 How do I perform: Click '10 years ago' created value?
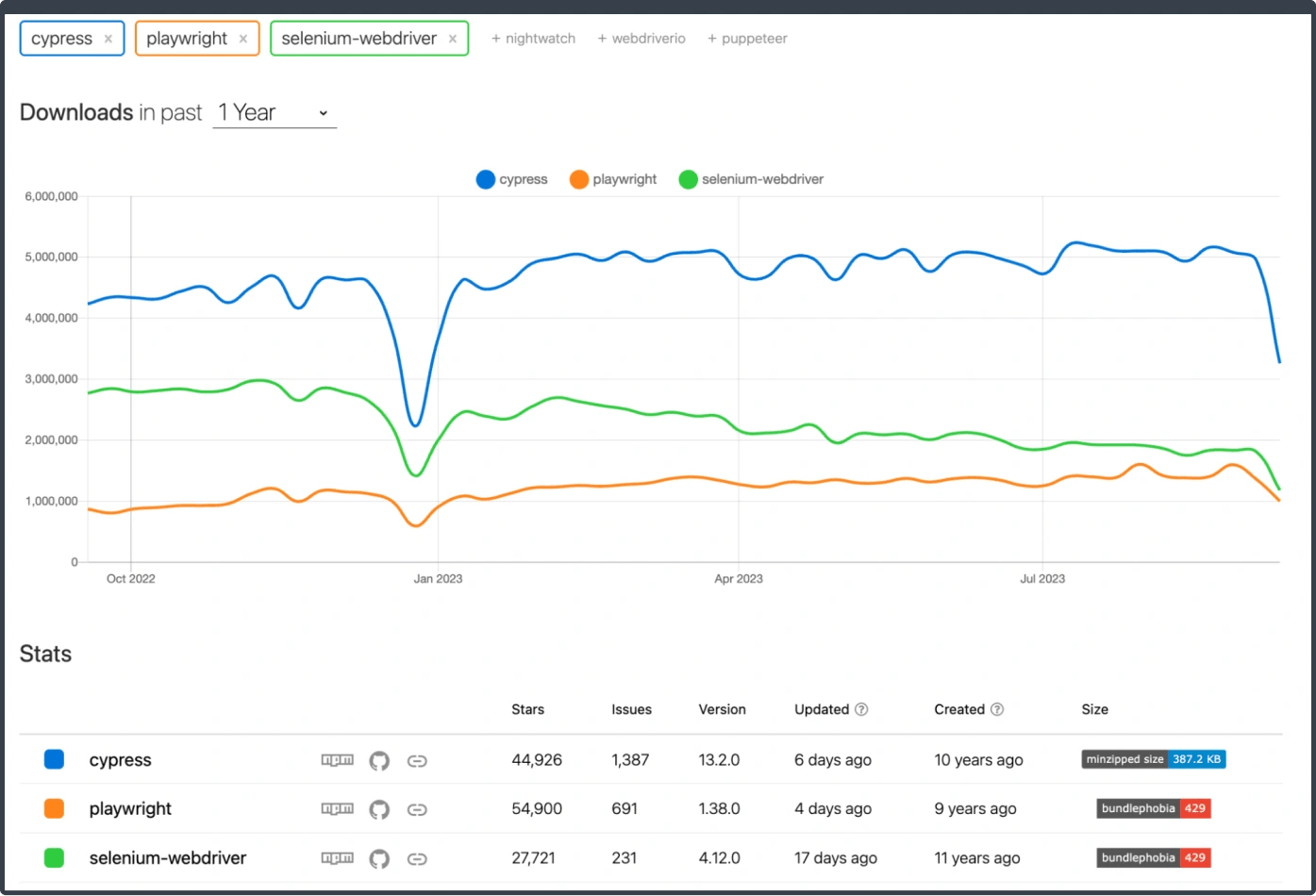coord(978,760)
